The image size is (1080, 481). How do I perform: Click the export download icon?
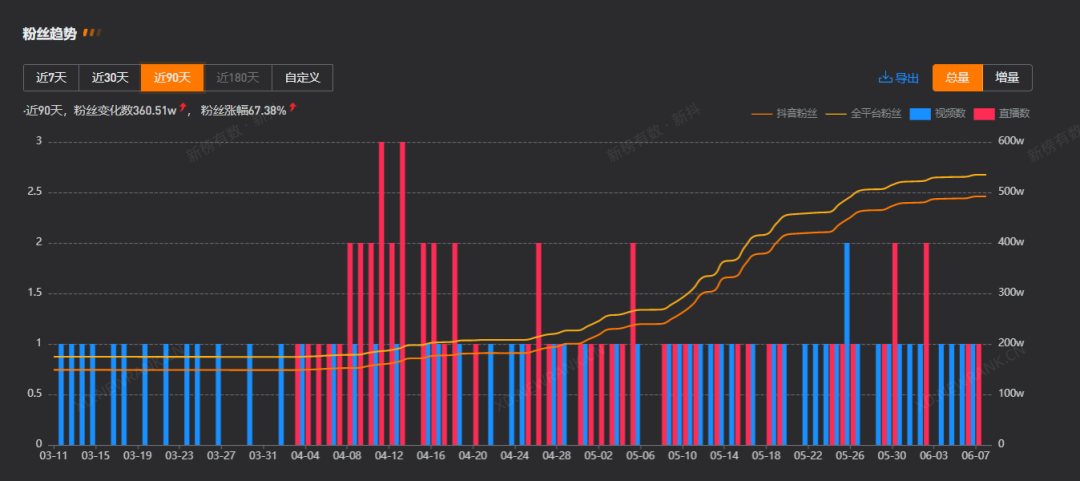coord(885,78)
